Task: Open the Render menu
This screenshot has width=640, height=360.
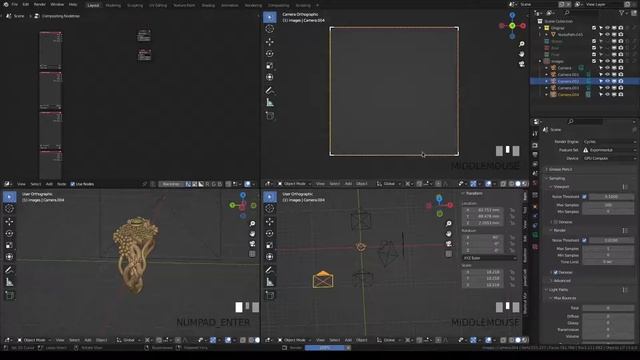Action: pyautogui.click(x=40, y=4)
